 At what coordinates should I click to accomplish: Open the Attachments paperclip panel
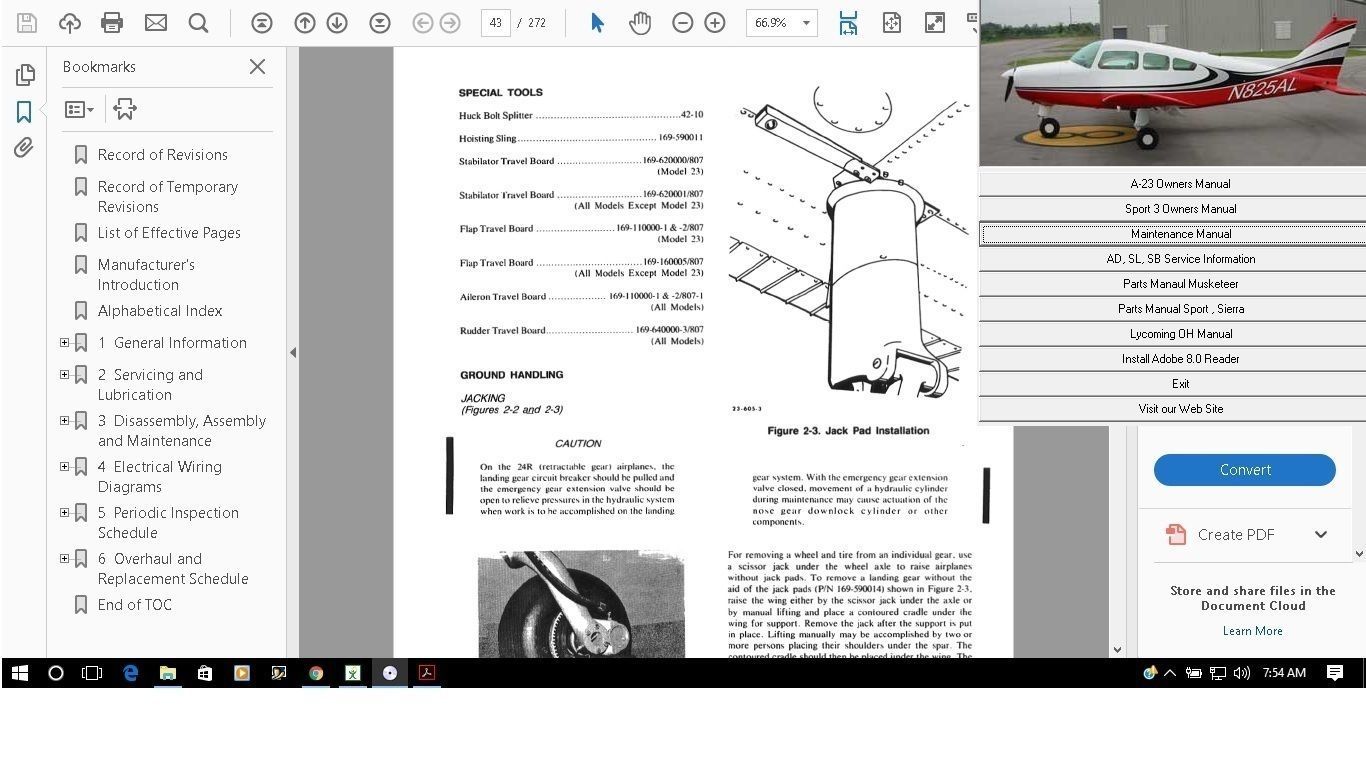tap(24, 148)
